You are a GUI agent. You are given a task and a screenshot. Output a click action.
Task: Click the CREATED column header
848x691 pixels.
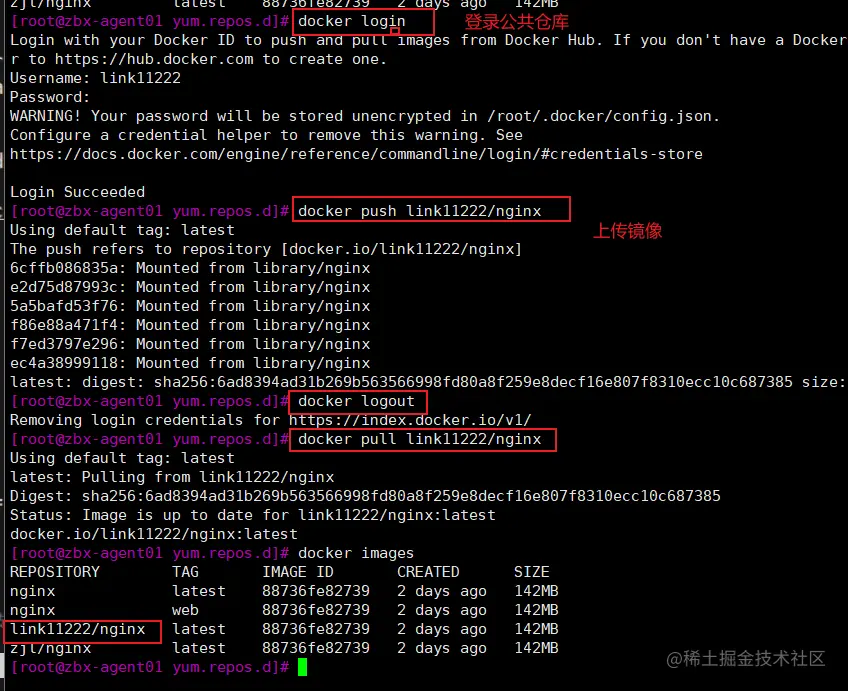[428, 572]
